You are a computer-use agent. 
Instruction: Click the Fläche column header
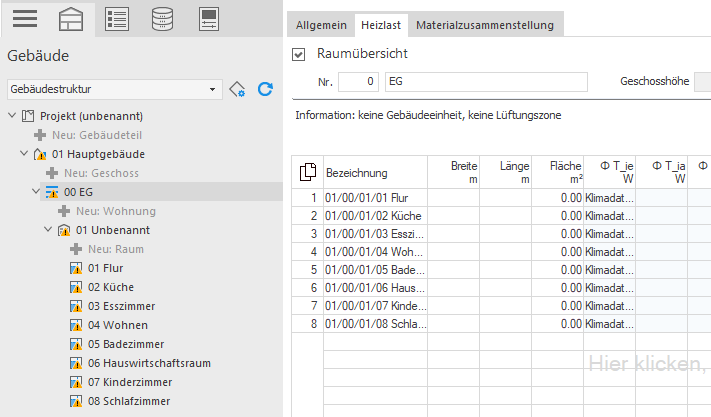558,172
